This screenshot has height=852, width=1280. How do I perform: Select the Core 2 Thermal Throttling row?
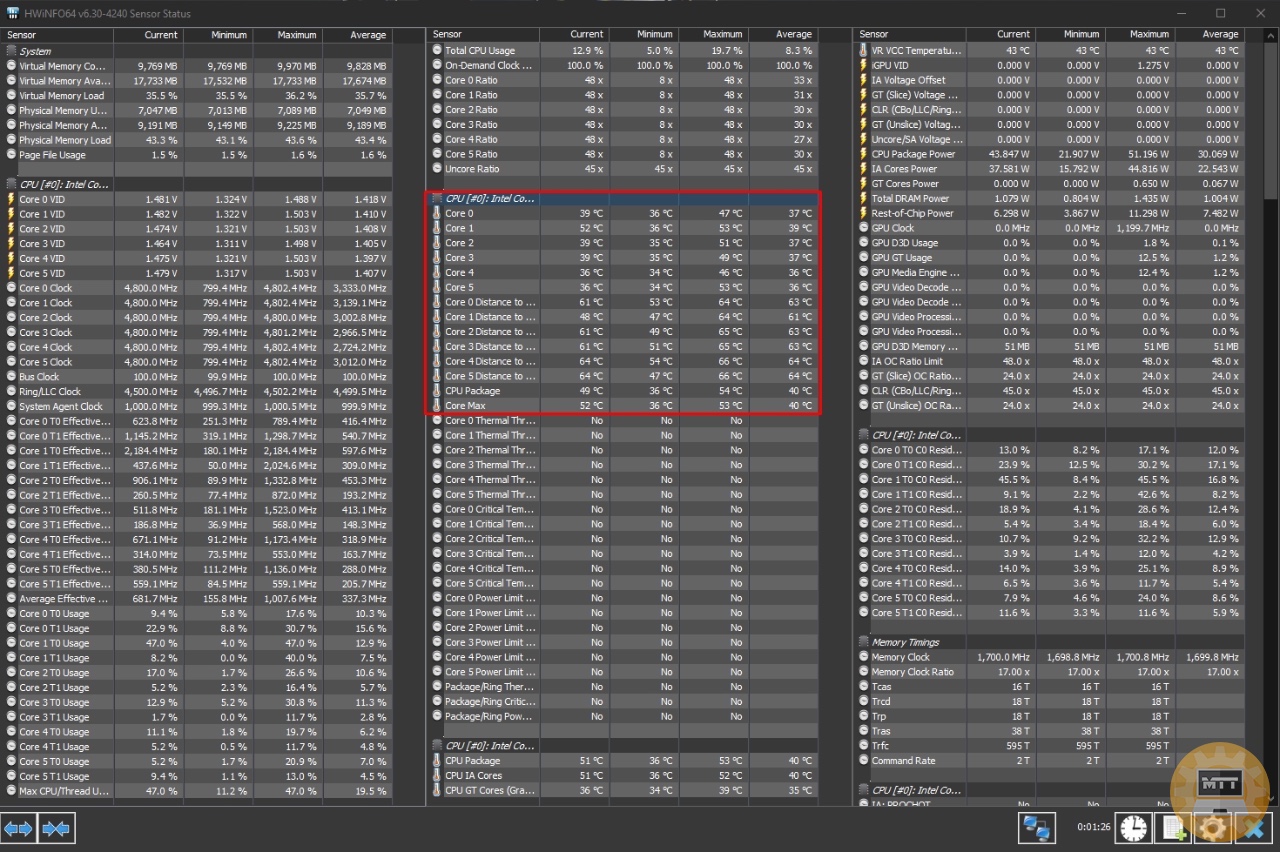624,450
